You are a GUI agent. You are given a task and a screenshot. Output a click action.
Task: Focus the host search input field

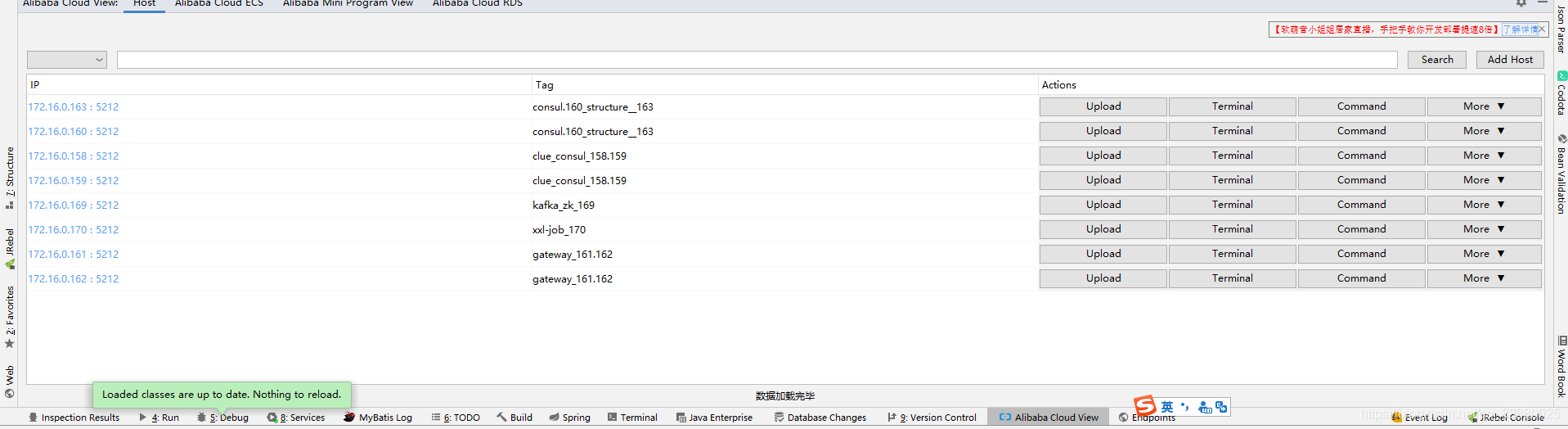(757, 60)
